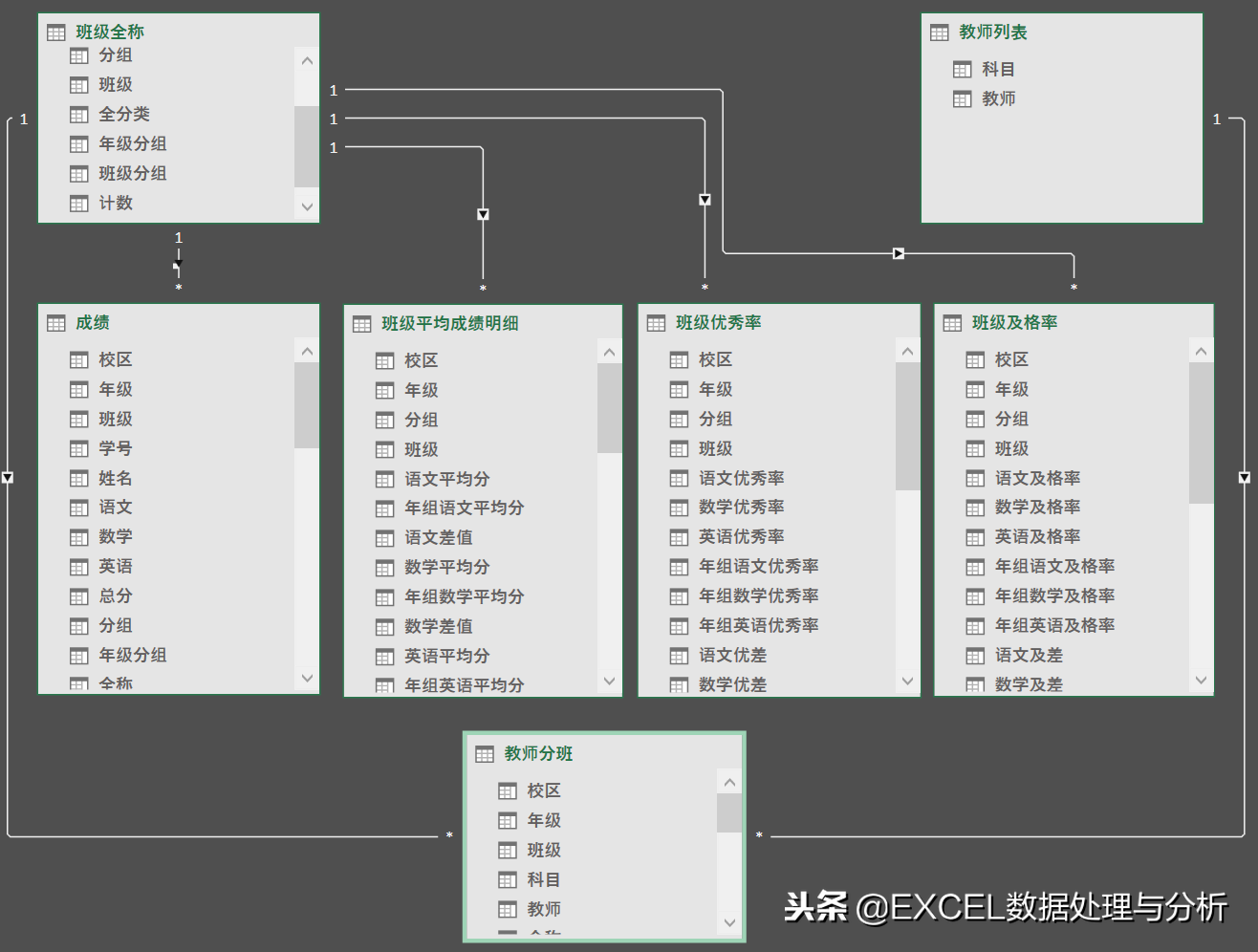Select the 年组语文及格率 field

click(1055, 567)
